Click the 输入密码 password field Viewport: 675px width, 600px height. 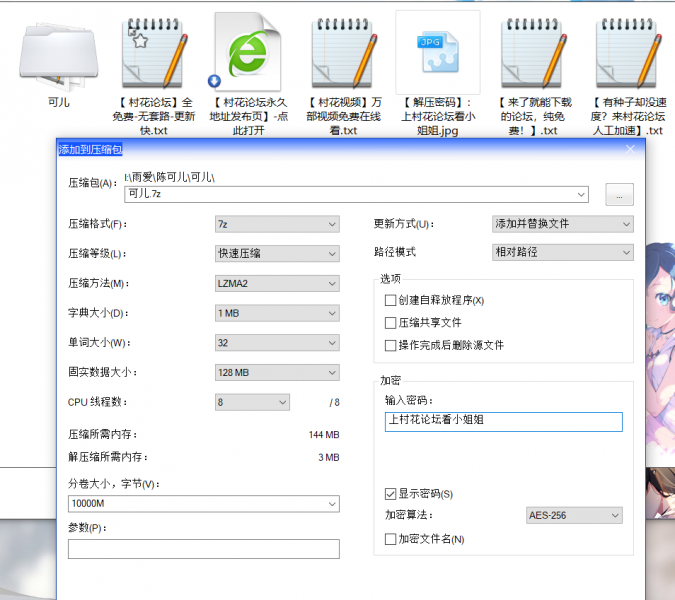pos(503,422)
